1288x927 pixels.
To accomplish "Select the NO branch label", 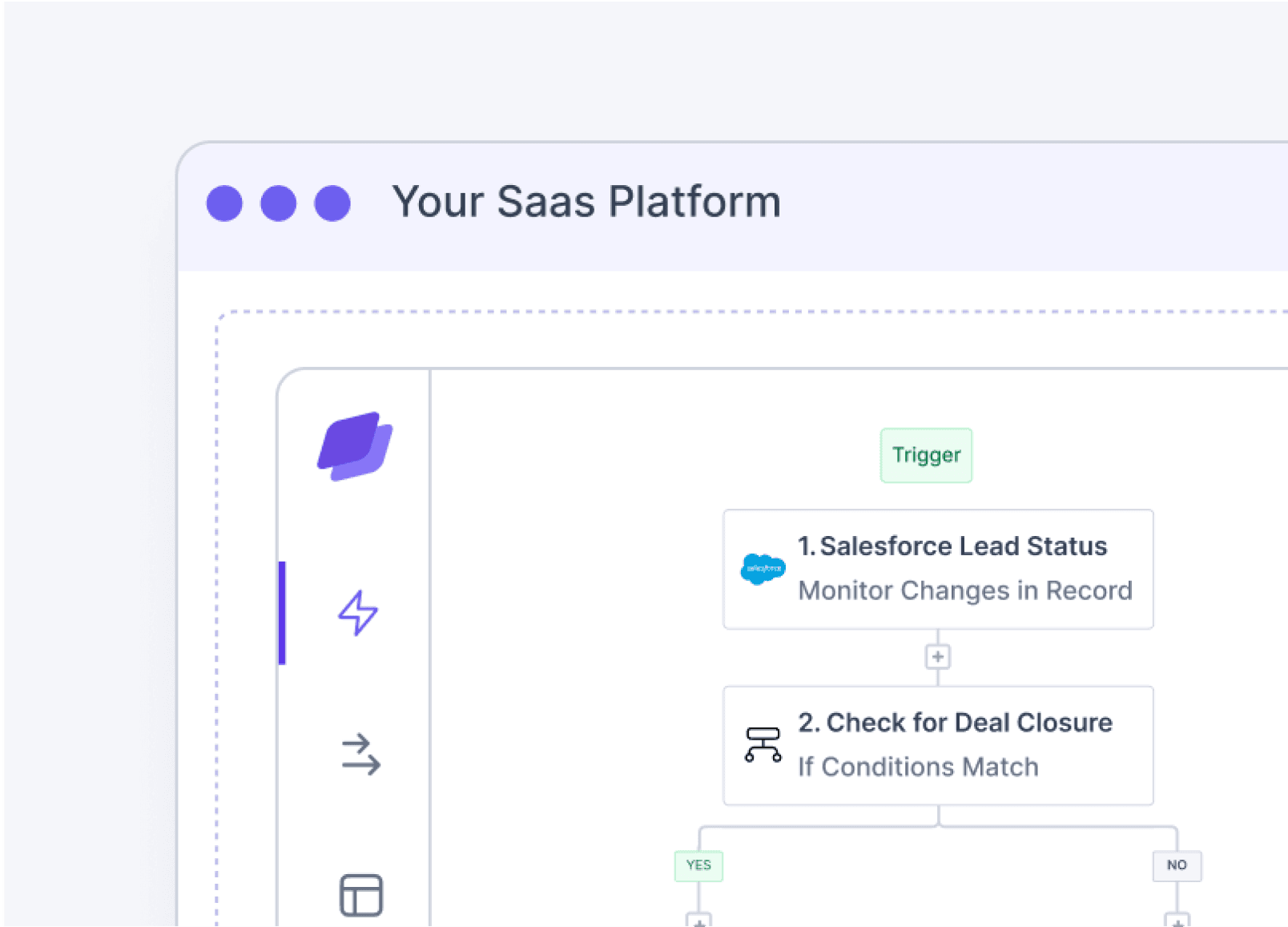I will [1177, 865].
